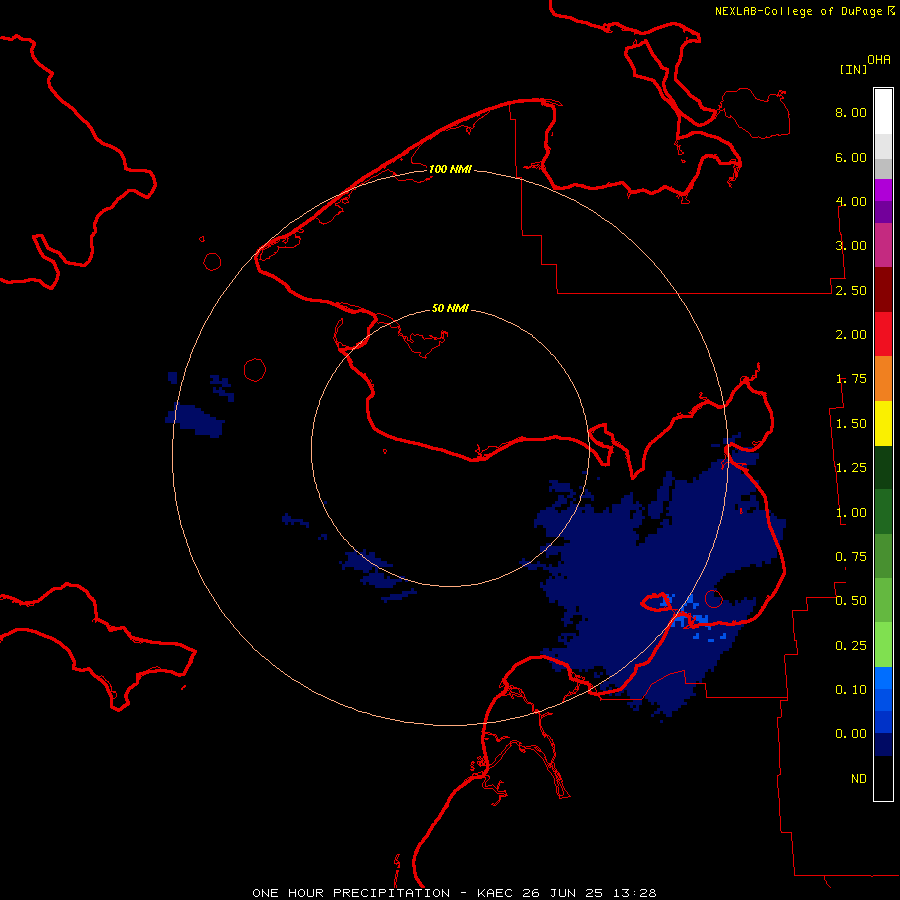
Task: Pick the orange swatch near 1.75
Action: click(x=883, y=379)
